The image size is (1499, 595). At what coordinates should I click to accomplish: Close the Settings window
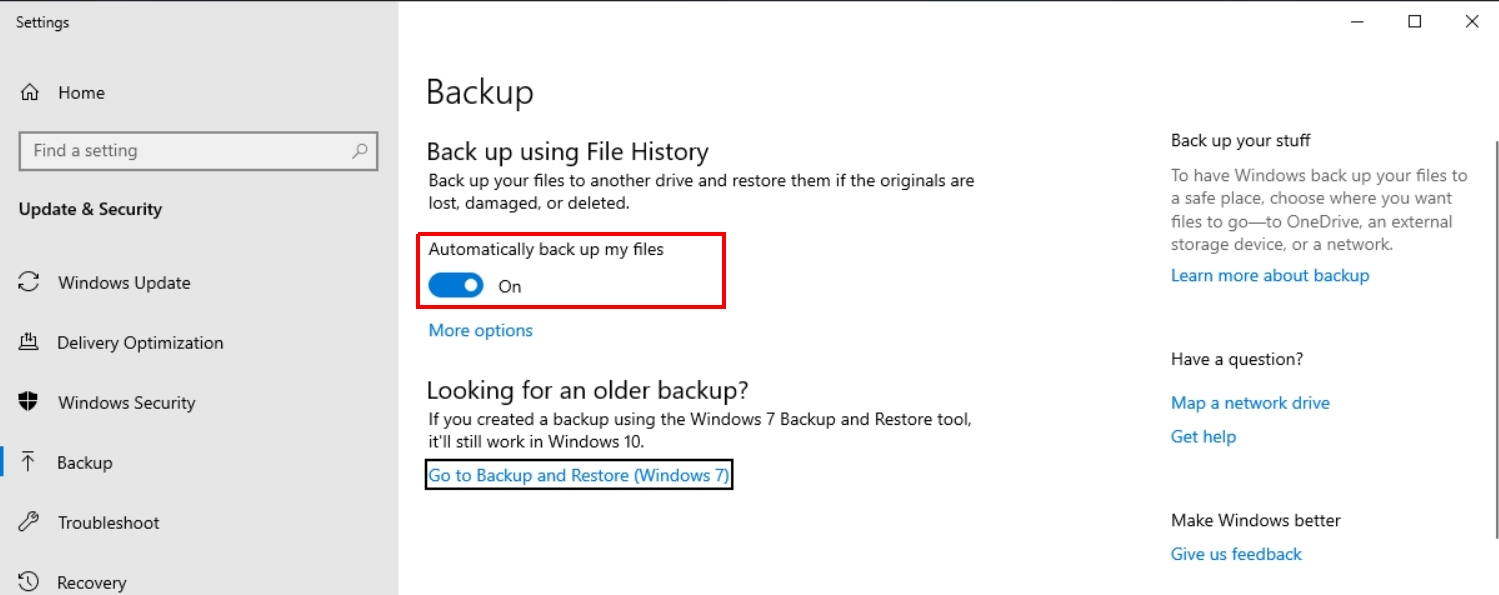tap(1471, 22)
